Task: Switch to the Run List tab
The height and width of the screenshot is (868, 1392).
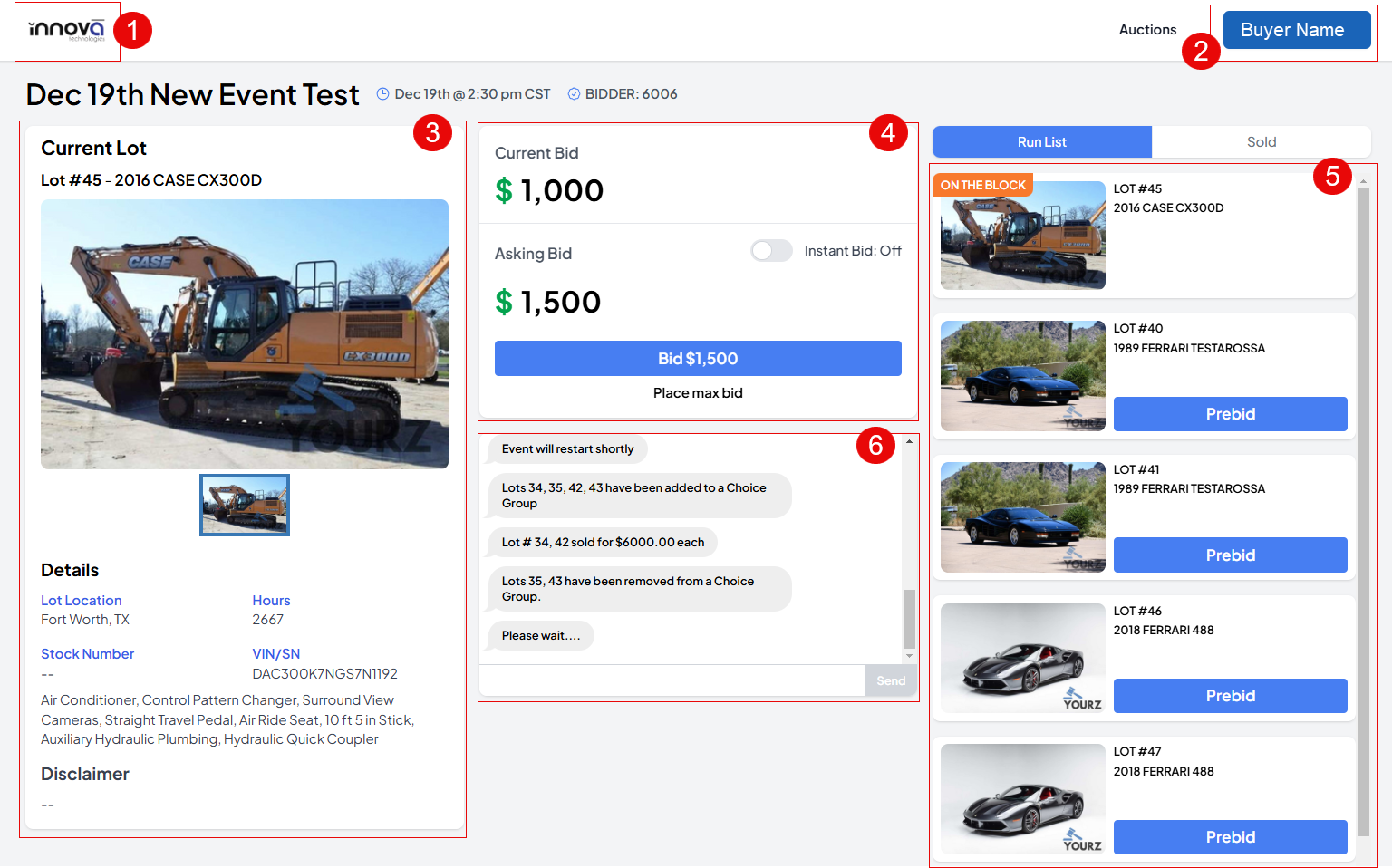Action: (1042, 142)
